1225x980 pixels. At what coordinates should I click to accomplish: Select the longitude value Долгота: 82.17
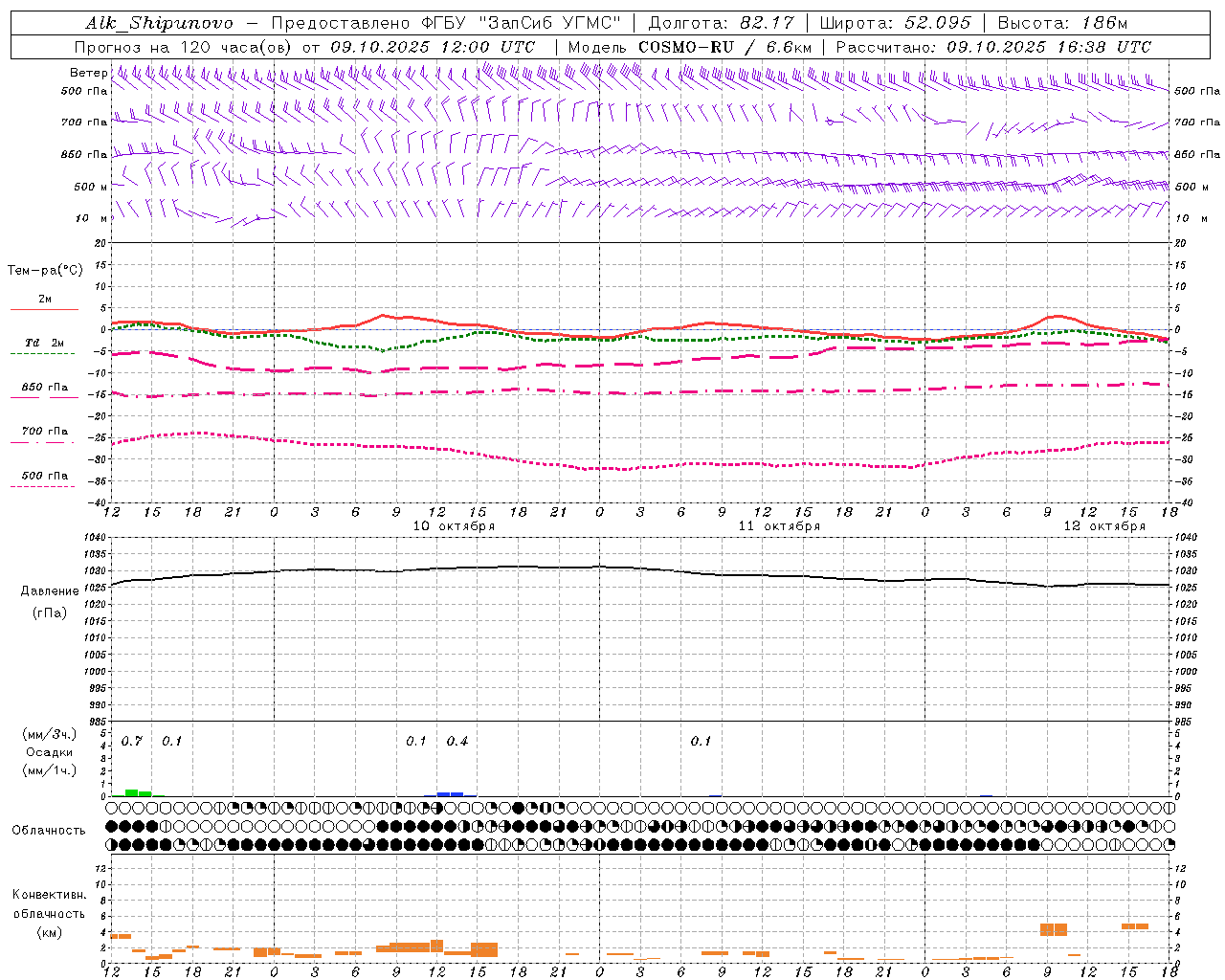pyautogui.click(x=722, y=23)
